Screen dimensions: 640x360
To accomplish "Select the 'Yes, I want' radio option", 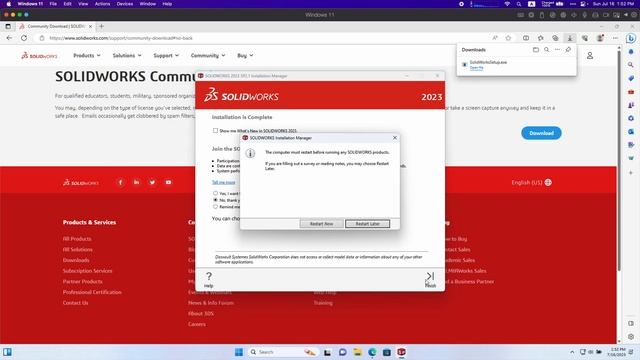I will [215, 193].
